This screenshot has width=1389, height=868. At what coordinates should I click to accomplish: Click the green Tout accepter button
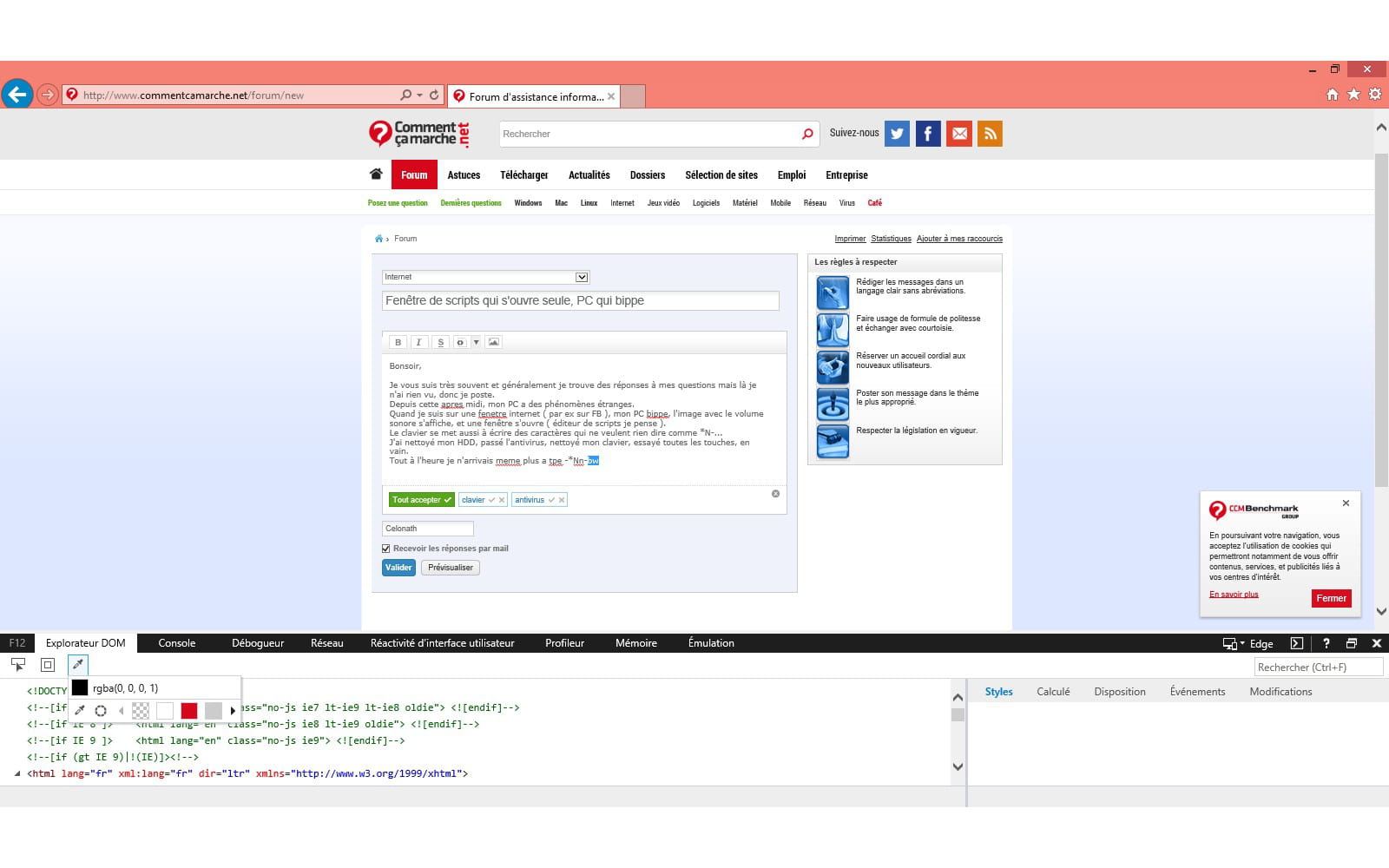pos(421,500)
